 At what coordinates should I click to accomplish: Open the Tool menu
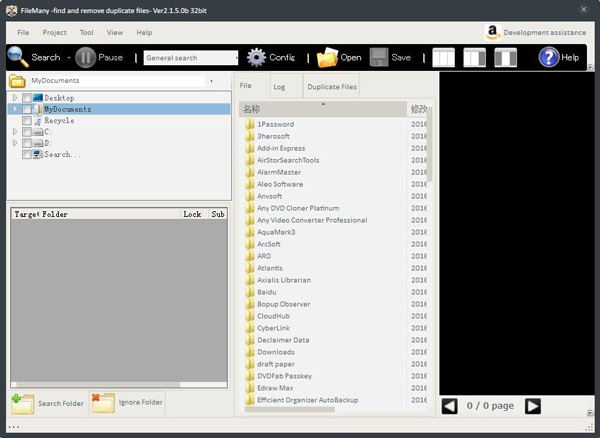click(x=86, y=33)
